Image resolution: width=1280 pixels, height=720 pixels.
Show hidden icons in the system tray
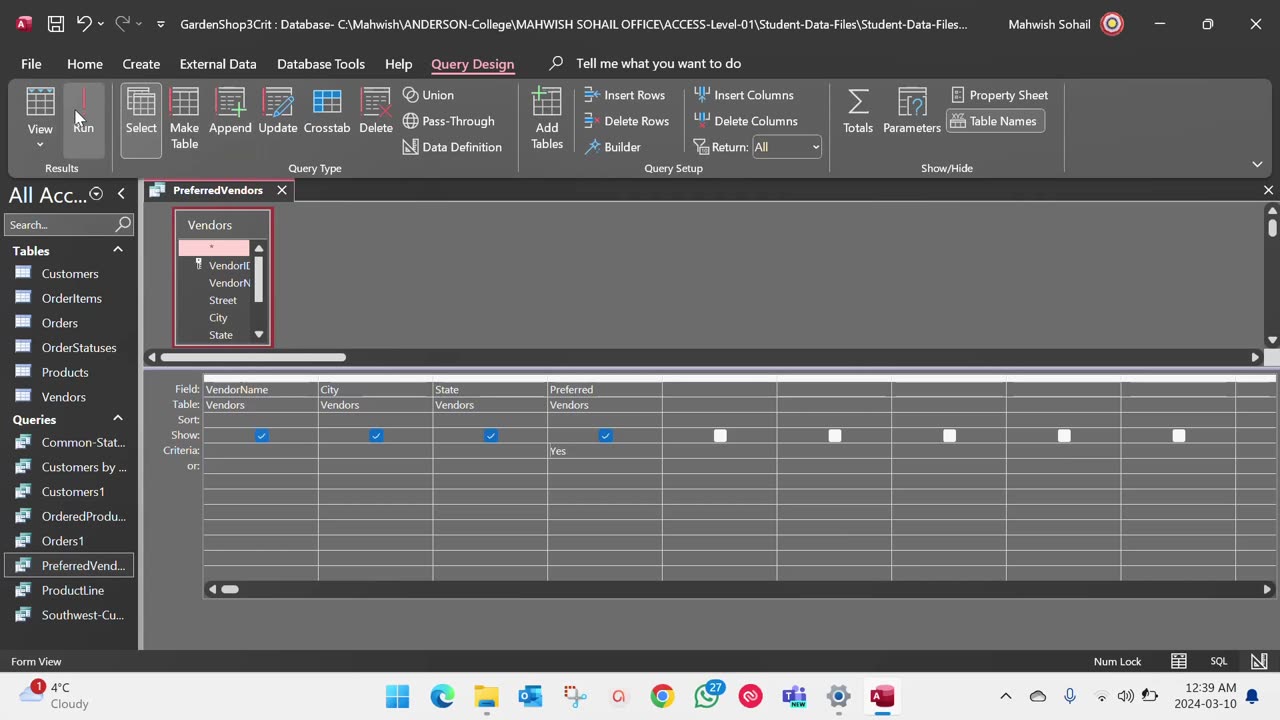click(1006, 696)
